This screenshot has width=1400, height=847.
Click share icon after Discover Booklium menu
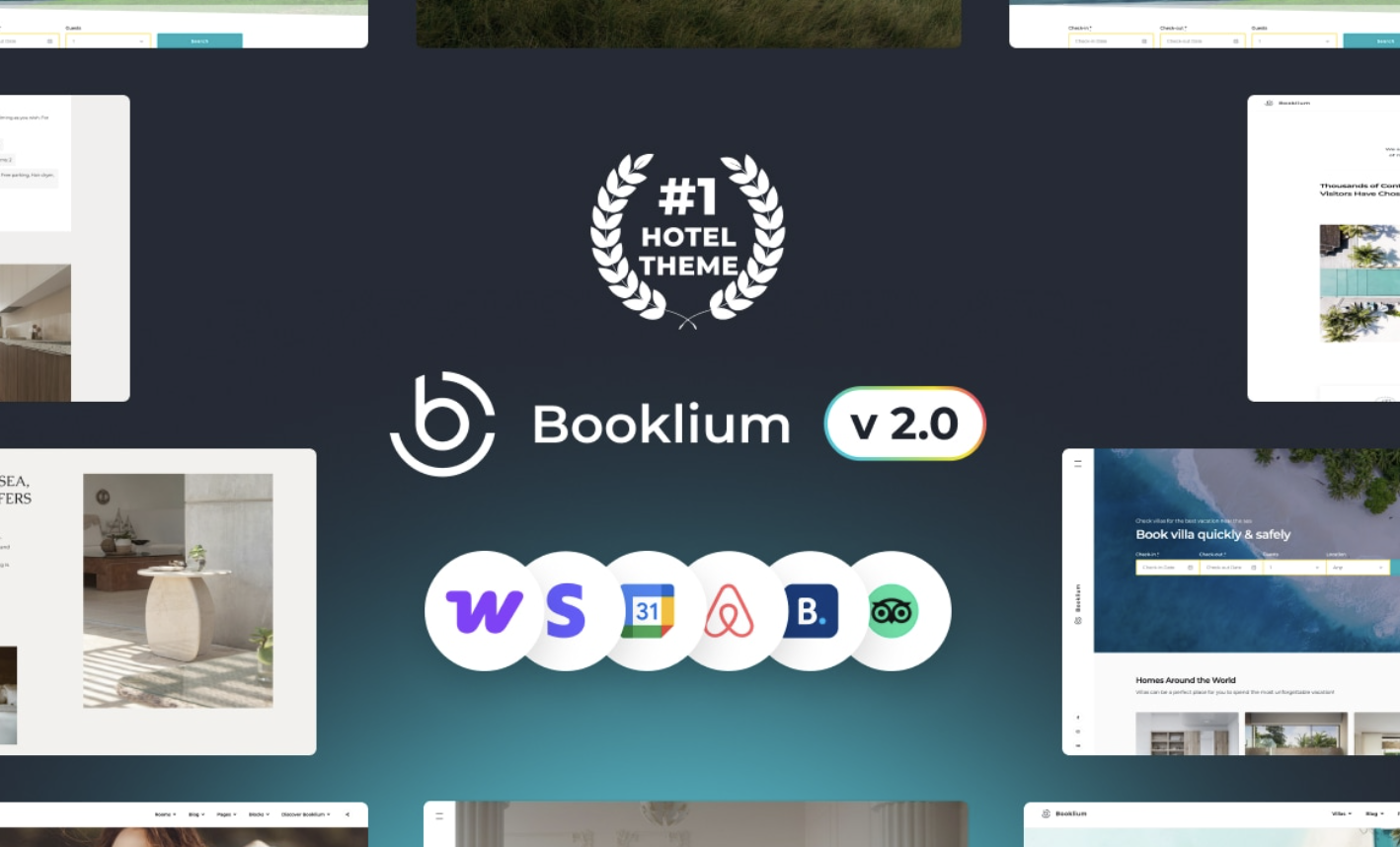[x=347, y=814]
